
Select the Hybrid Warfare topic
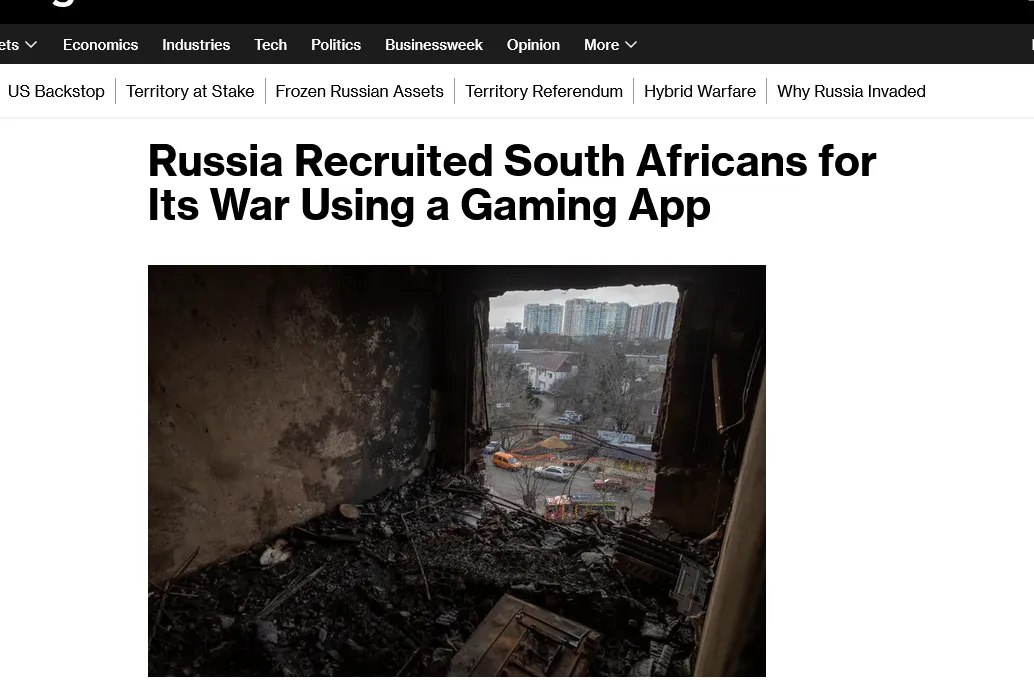point(700,91)
